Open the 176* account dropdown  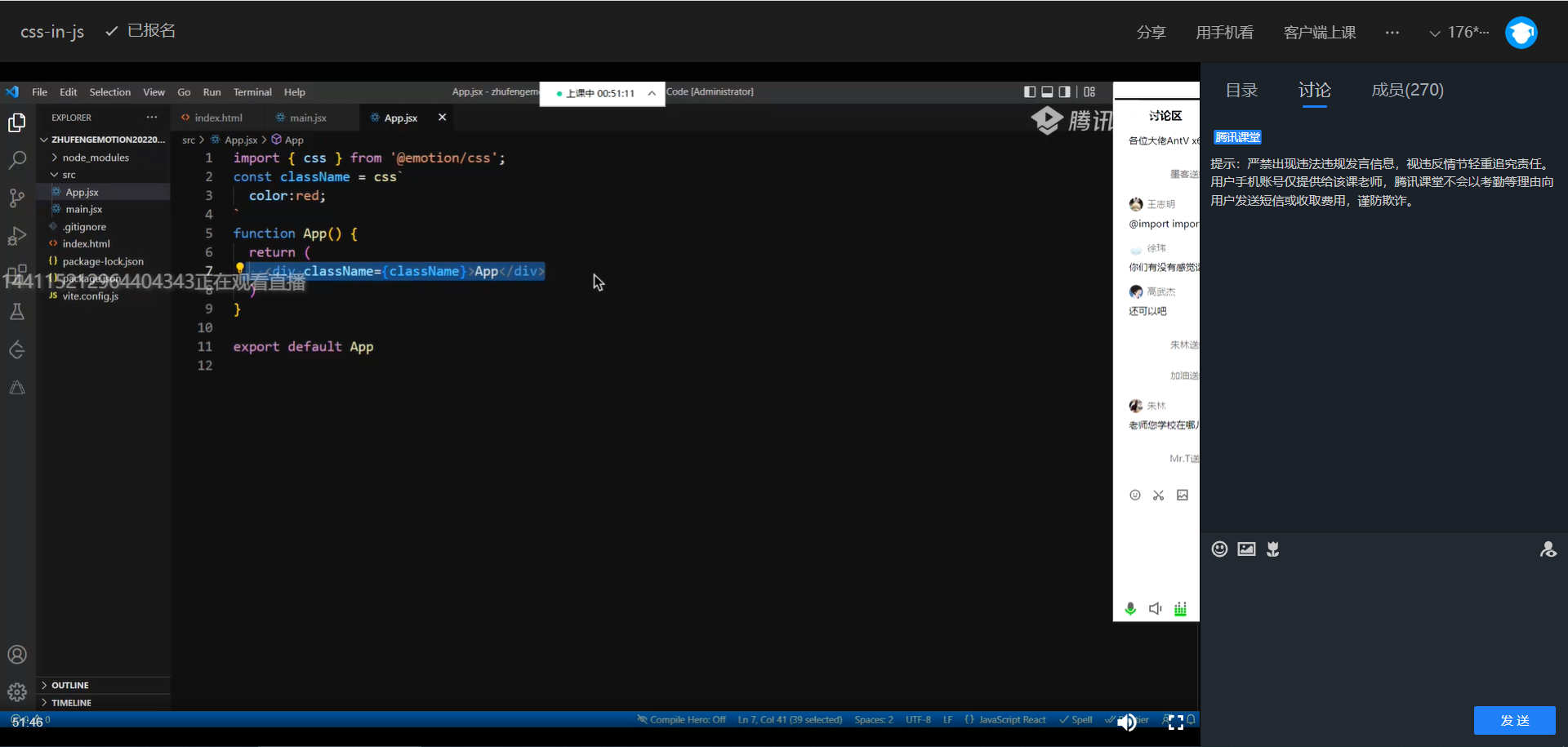(1459, 33)
